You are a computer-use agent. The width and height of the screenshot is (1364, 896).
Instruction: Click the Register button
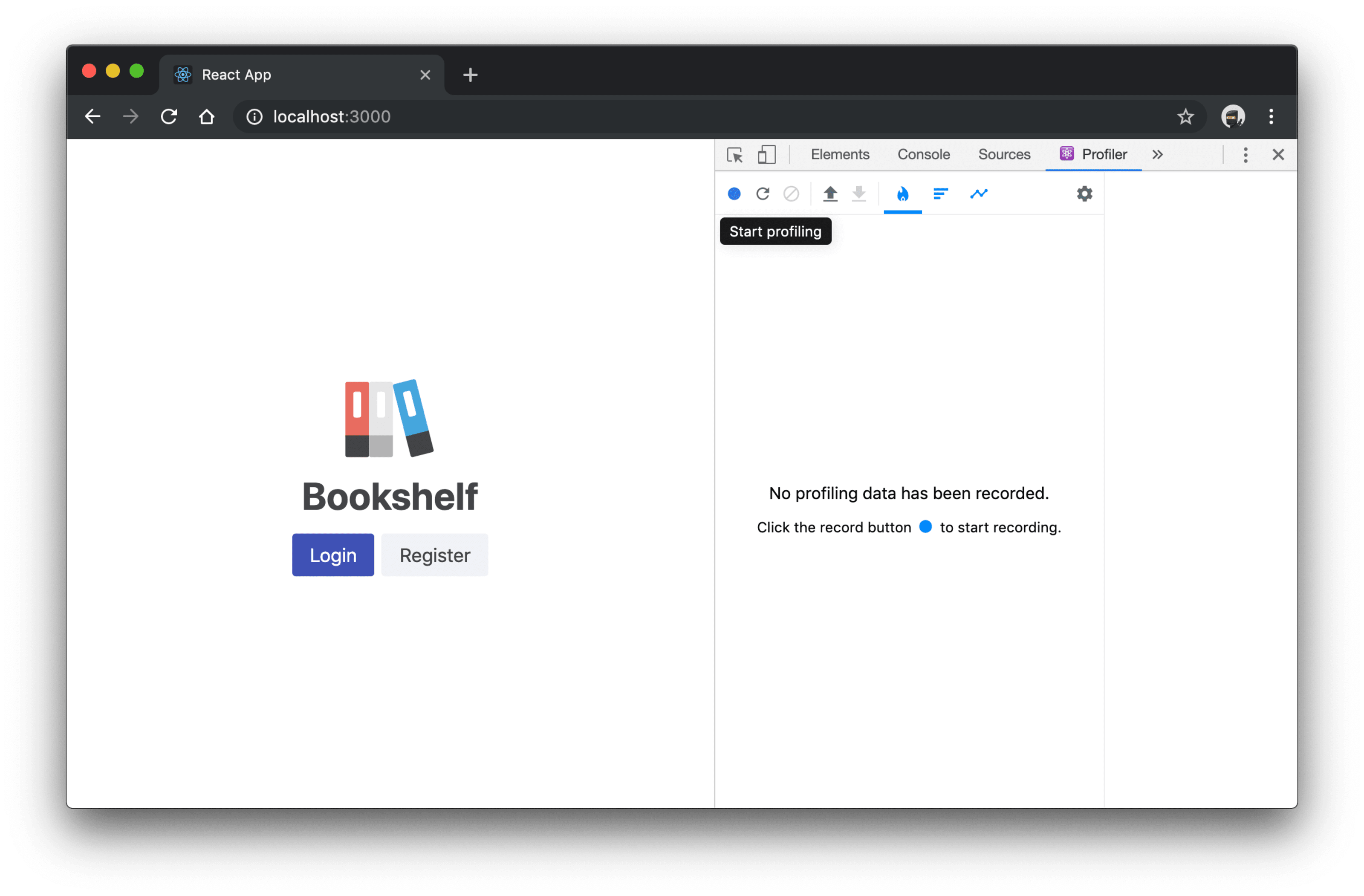tap(434, 555)
